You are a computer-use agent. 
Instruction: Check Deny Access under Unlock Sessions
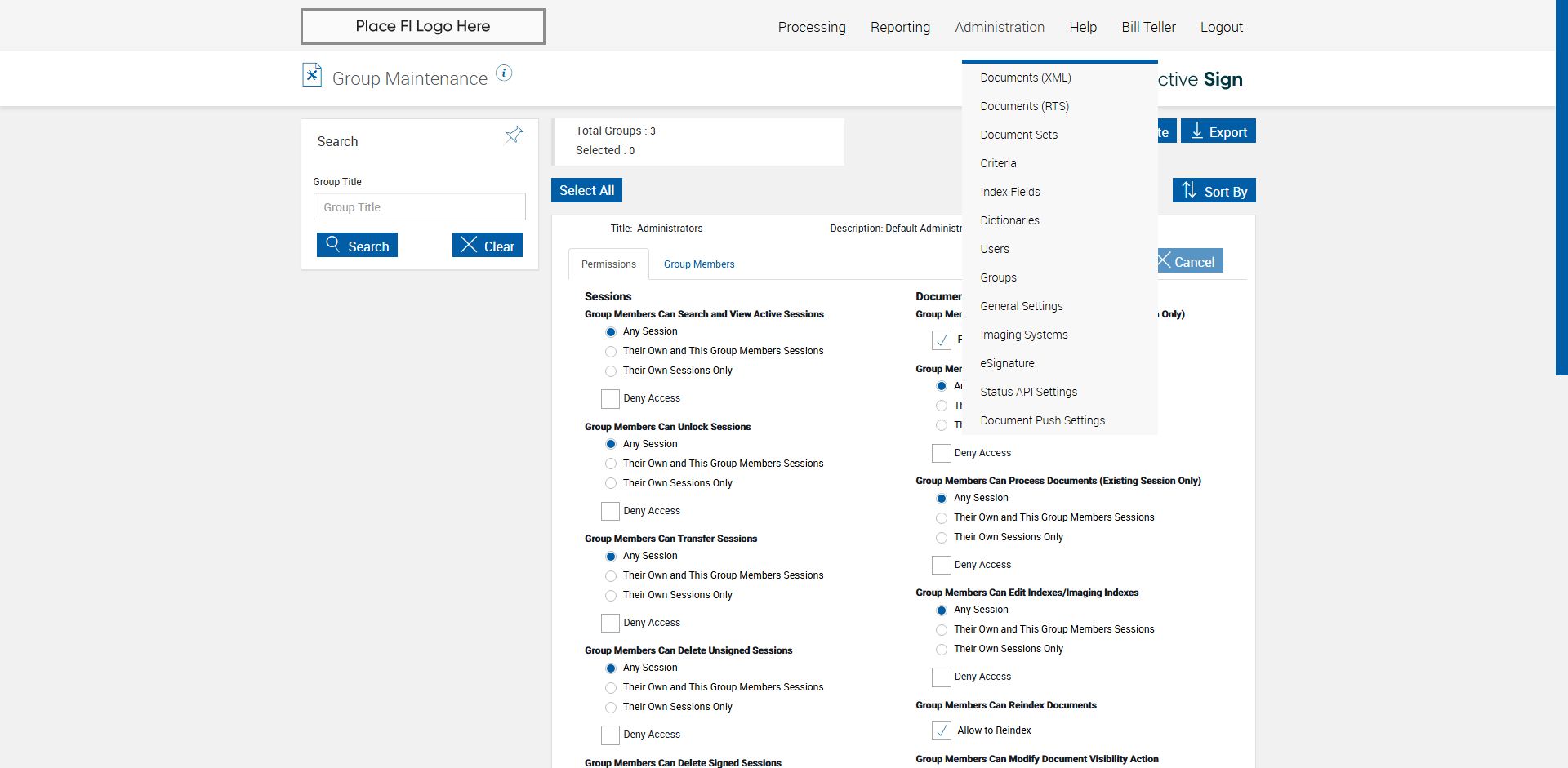(x=610, y=511)
